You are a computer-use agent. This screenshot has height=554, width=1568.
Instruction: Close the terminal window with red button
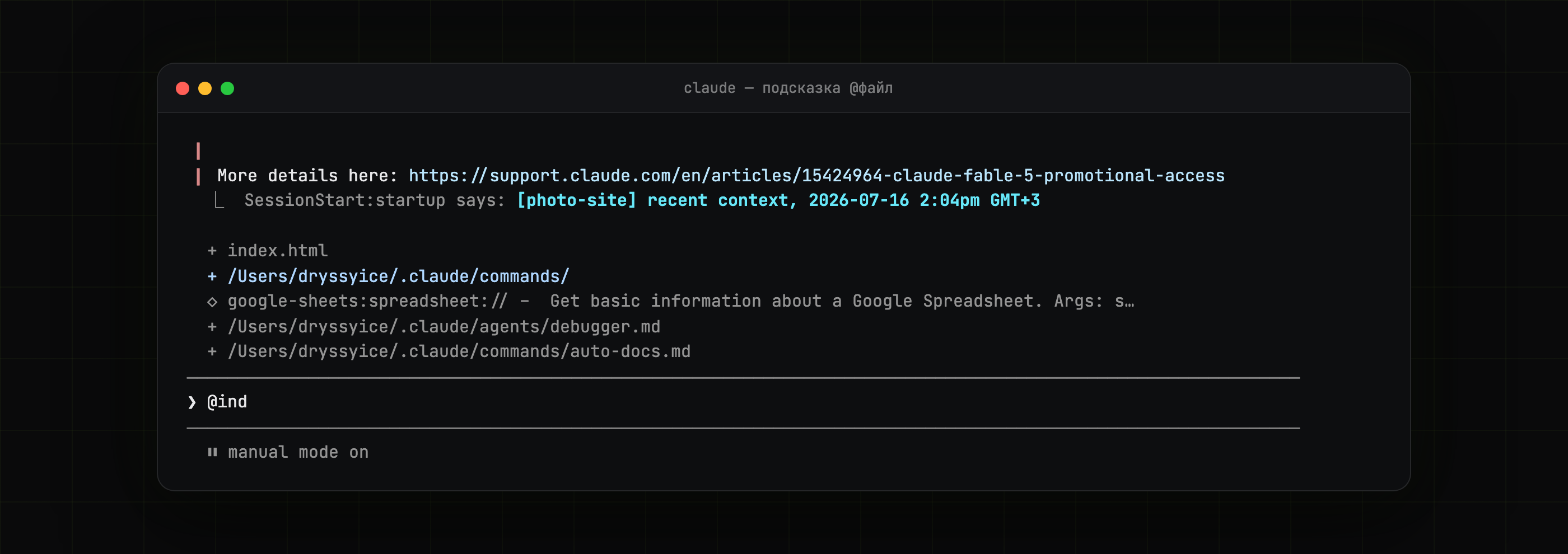183,89
